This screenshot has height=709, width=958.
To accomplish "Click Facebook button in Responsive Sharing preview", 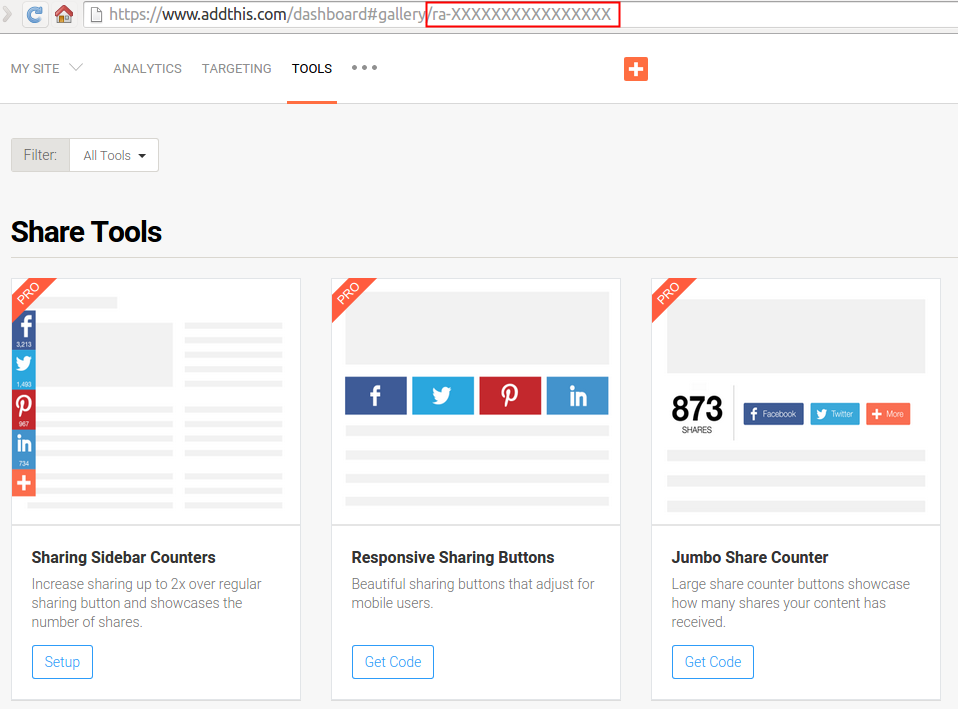I will 376,395.
